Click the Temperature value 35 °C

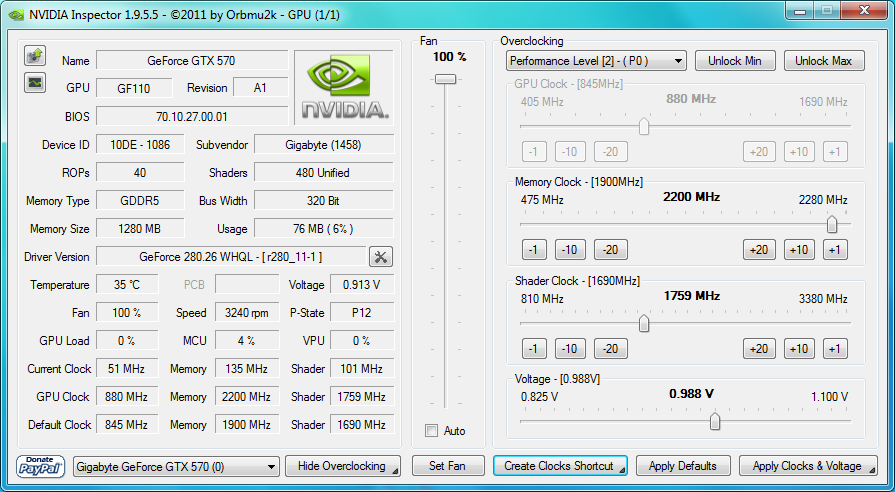pos(127,285)
